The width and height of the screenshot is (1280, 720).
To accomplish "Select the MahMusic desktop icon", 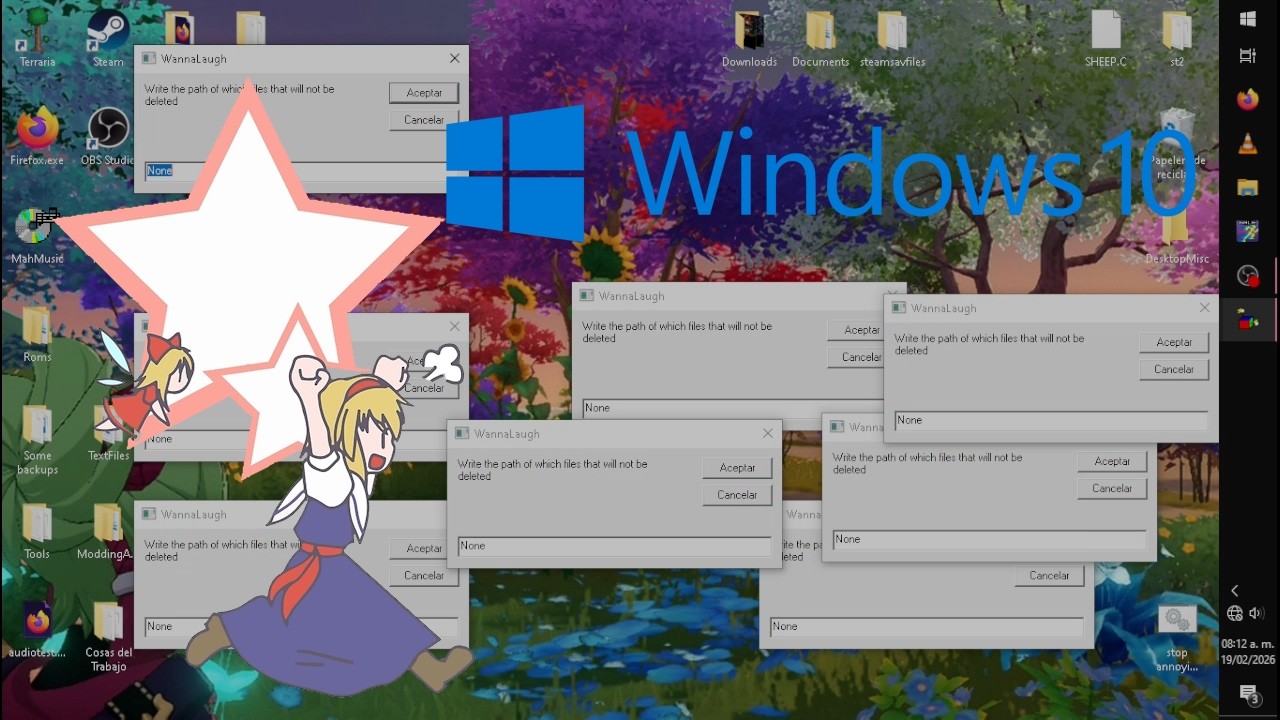I will (x=37, y=235).
